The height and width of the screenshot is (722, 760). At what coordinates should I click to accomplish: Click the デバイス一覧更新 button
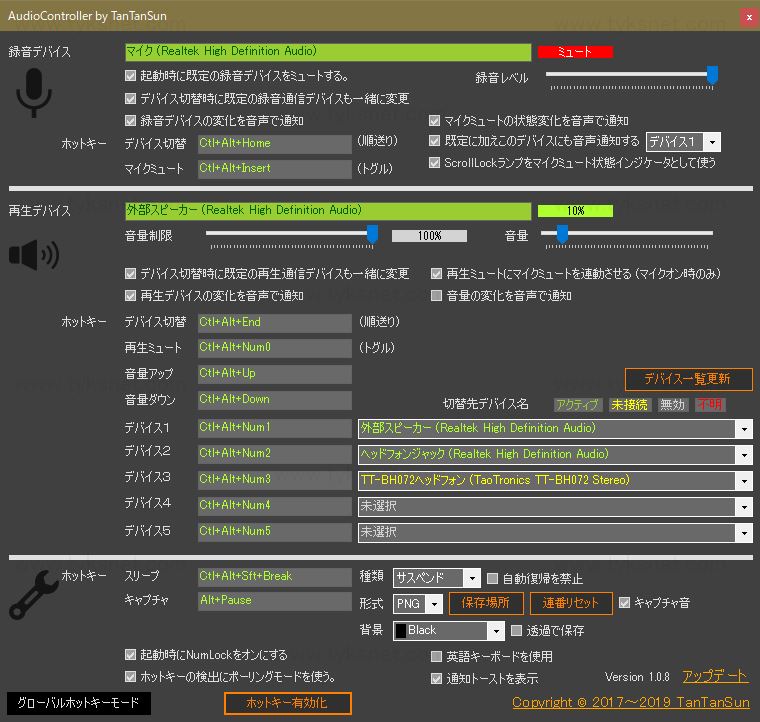pos(689,379)
